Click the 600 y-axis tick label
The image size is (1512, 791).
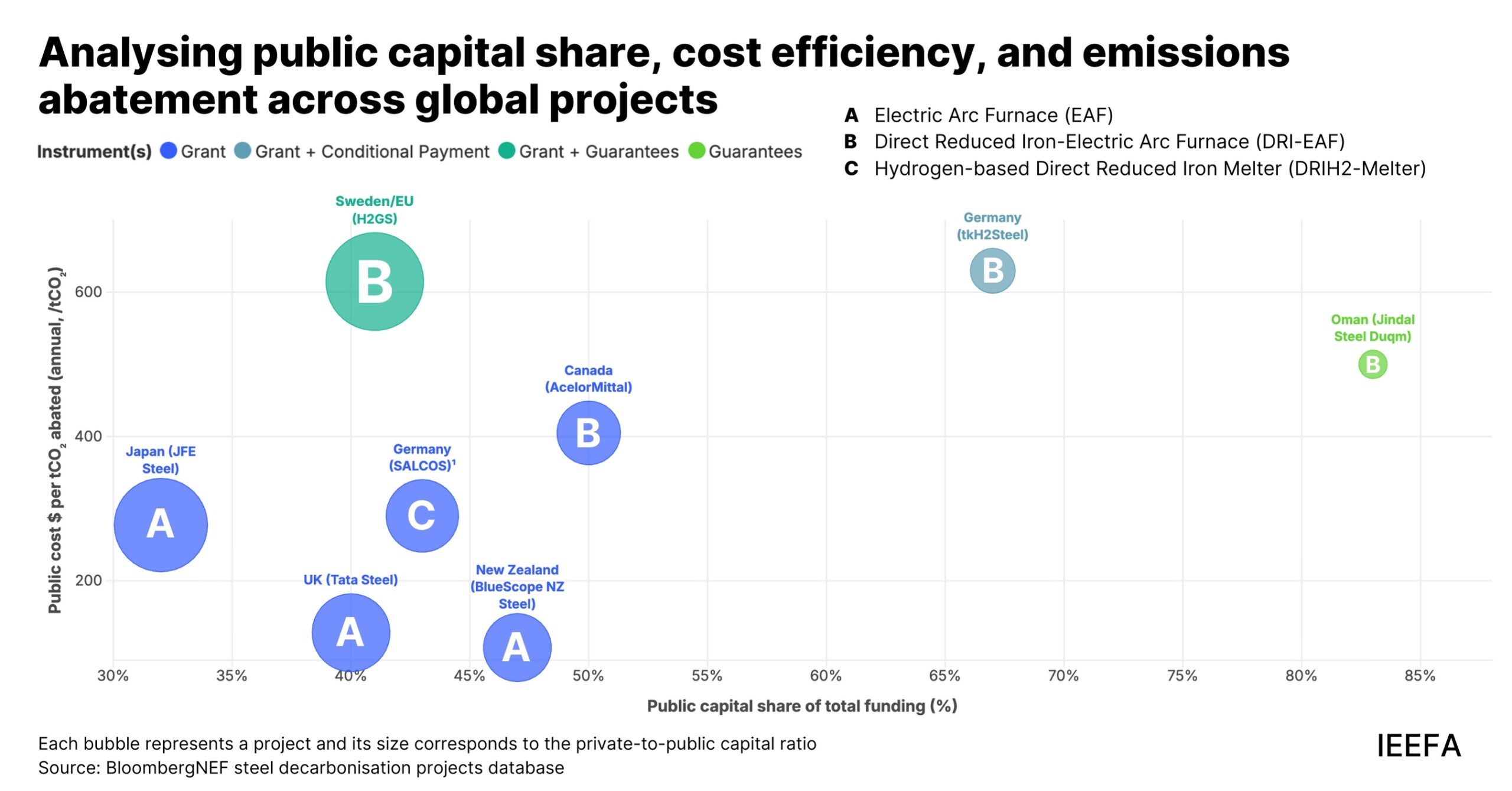pyautogui.click(x=88, y=292)
